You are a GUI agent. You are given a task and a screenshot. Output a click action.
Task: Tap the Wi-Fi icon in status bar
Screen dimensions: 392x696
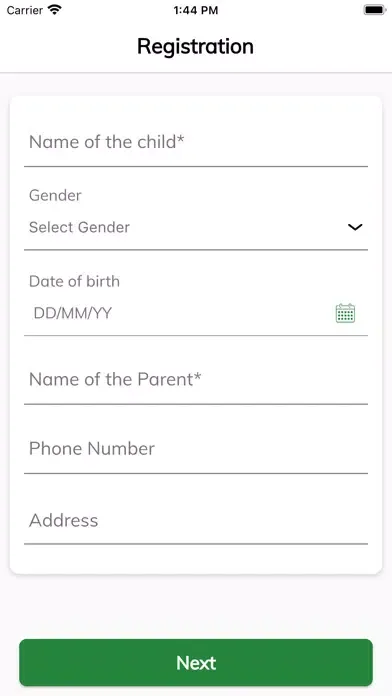click(x=55, y=10)
